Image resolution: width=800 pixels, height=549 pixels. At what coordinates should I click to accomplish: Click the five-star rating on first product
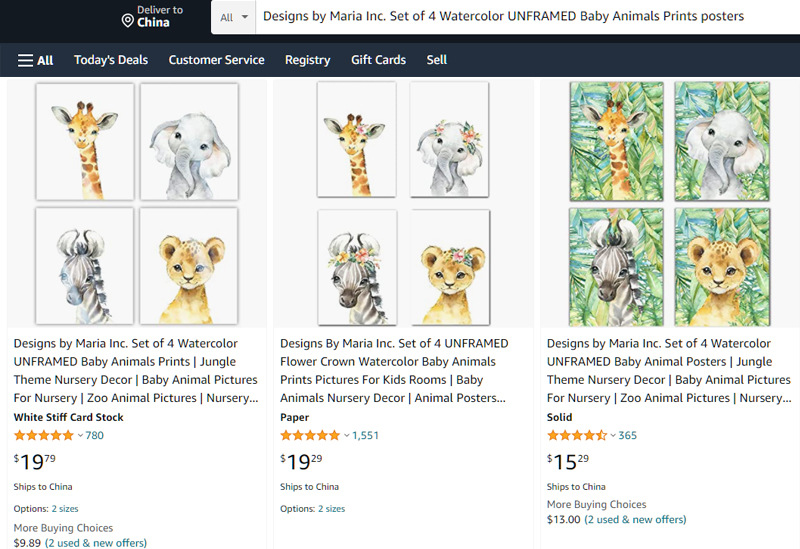pyautogui.click(x=44, y=436)
